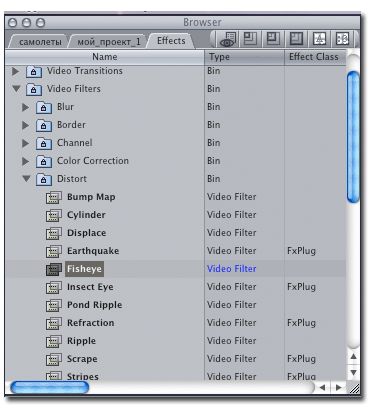Expand the Color Correction bin

(26, 161)
